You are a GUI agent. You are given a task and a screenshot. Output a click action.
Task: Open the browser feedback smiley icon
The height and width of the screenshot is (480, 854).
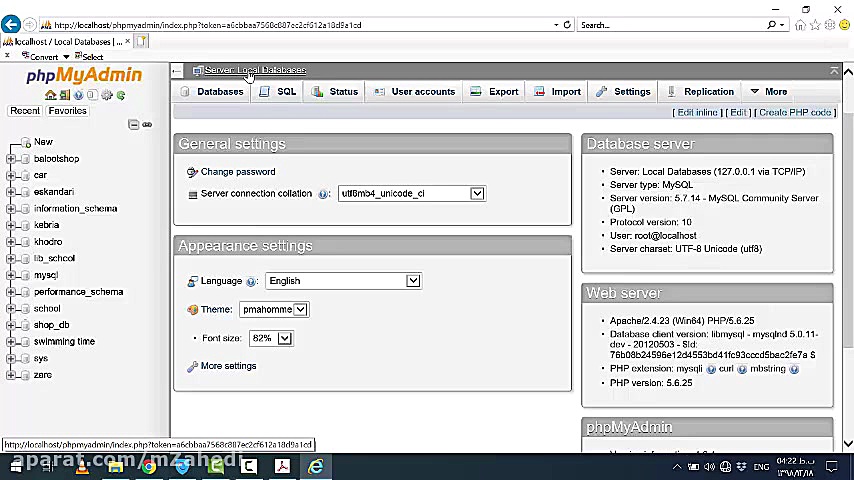click(844, 25)
